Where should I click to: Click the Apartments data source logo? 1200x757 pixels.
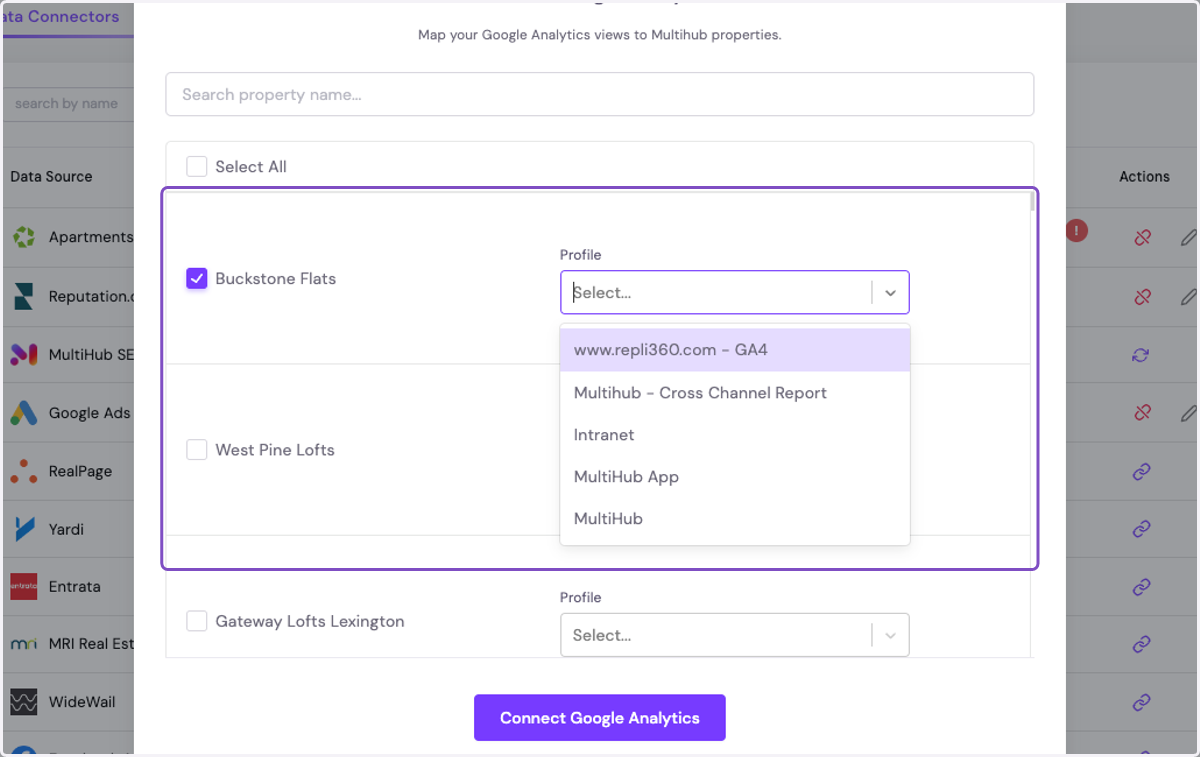pos(23,237)
